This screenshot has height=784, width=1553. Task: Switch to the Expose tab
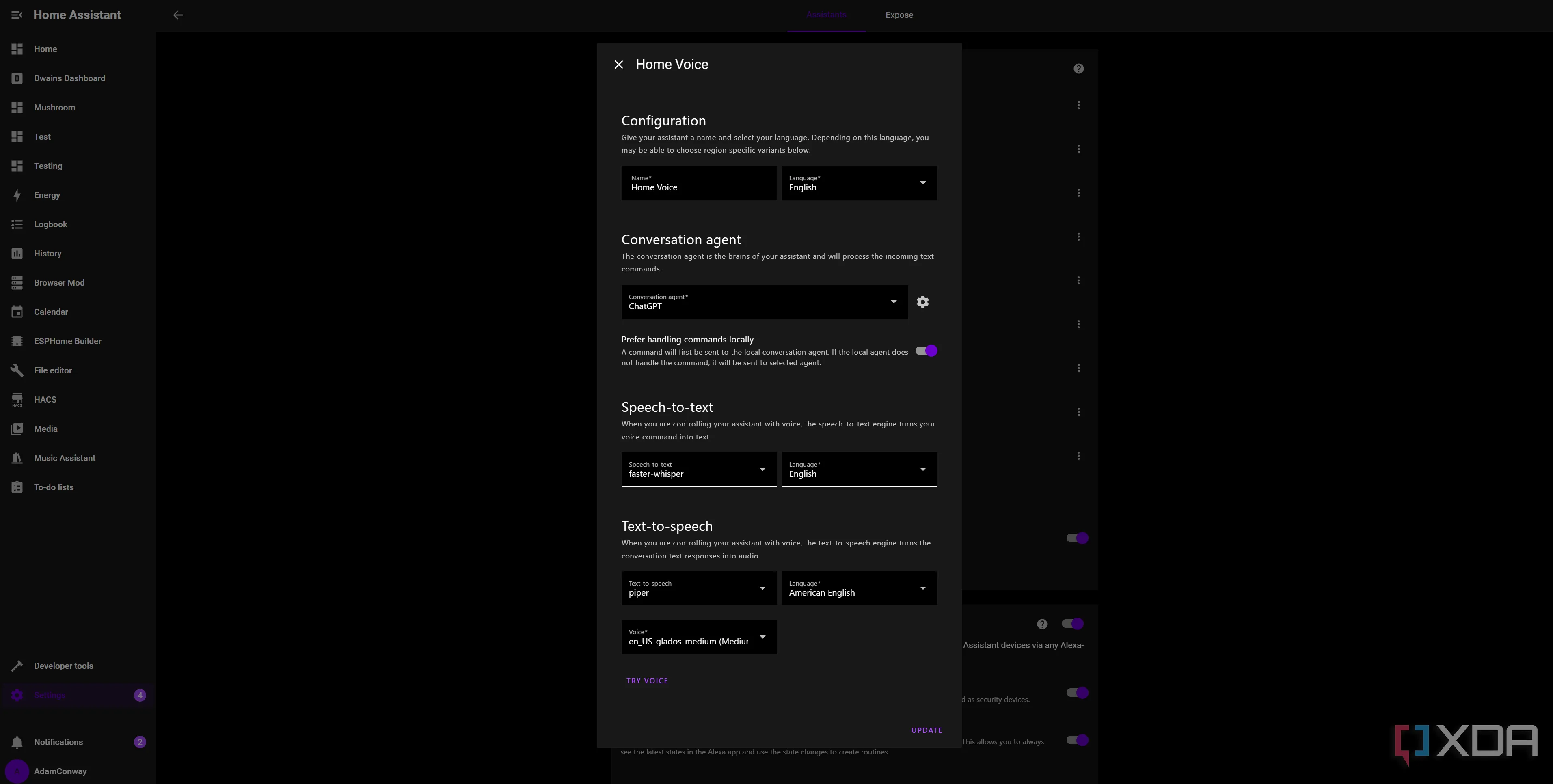click(x=899, y=15)
